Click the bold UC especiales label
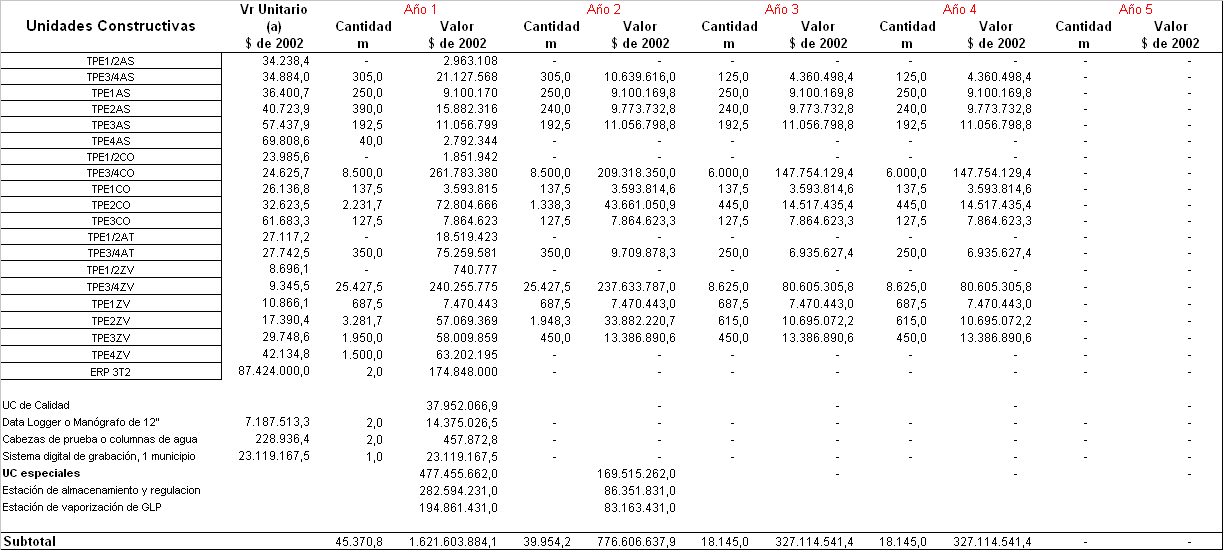This screenshot has height=550, width=1223. (x=41, y=473)
